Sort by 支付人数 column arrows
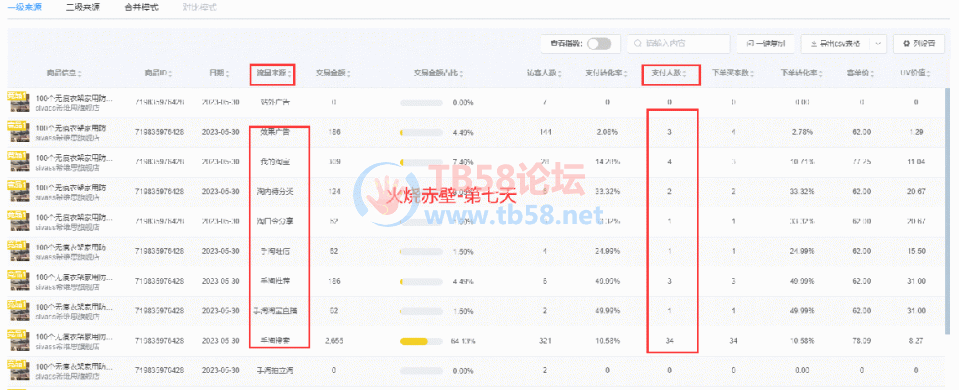This screenshot has height=390, width=959. (684, 74)
